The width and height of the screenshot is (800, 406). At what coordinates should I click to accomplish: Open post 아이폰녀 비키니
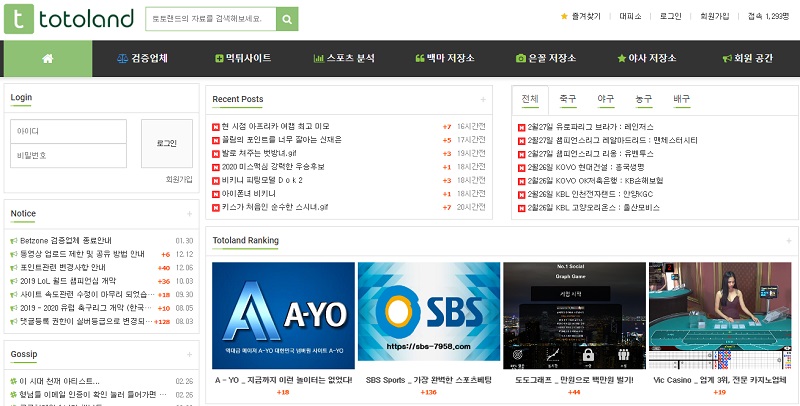click(x=248, y=194)
